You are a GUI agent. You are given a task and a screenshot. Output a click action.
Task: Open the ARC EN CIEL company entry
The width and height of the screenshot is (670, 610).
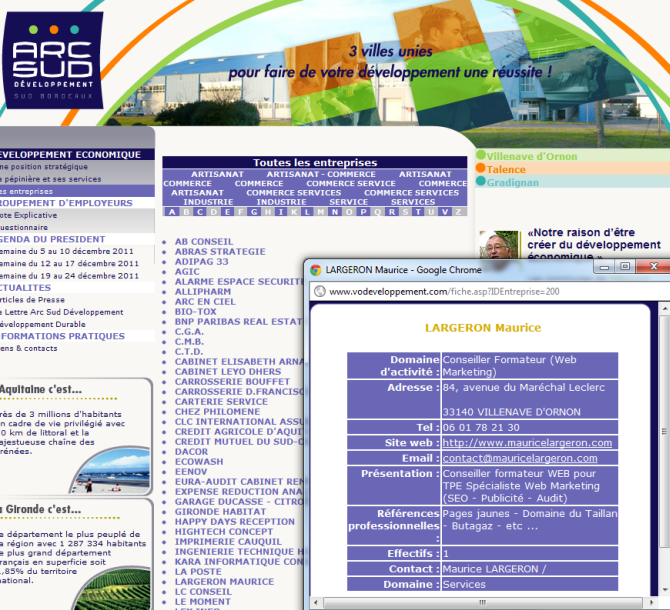tap(205, 302)
